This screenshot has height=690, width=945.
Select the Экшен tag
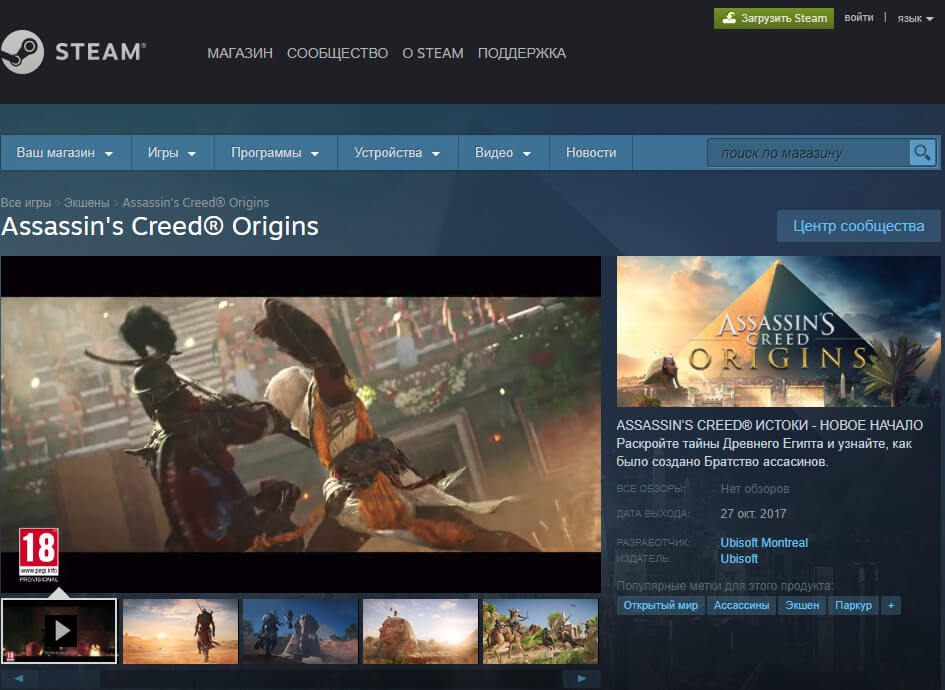(802, 605)
